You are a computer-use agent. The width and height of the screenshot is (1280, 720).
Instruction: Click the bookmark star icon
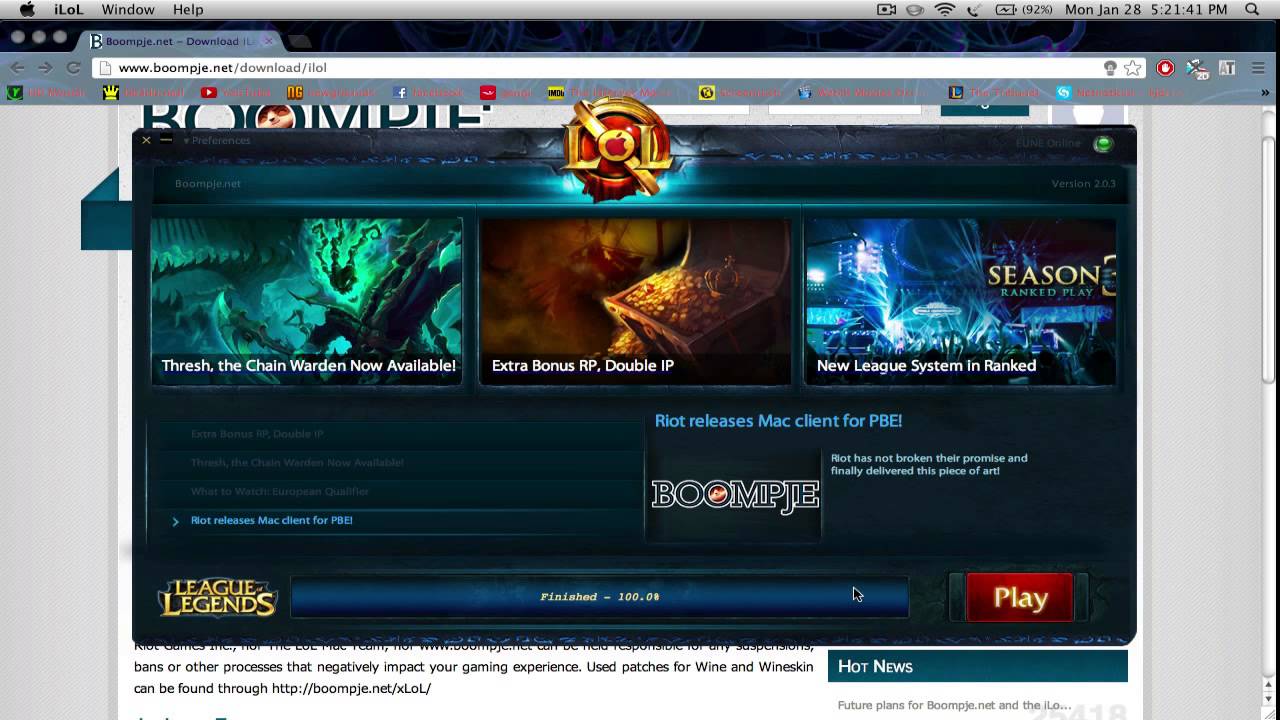coord(1132,68)
